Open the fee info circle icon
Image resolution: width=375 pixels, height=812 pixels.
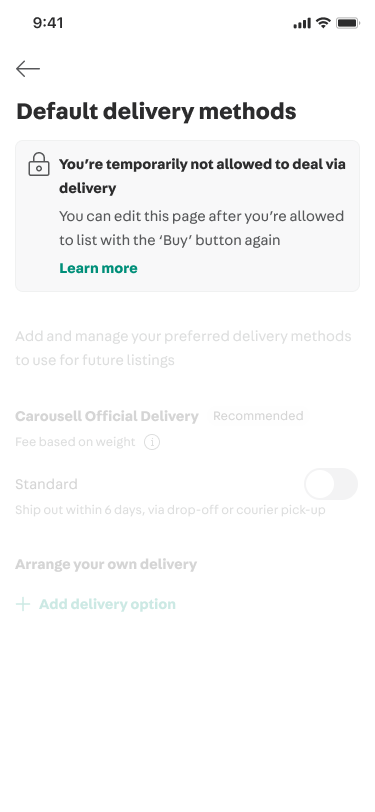point(152,442)
